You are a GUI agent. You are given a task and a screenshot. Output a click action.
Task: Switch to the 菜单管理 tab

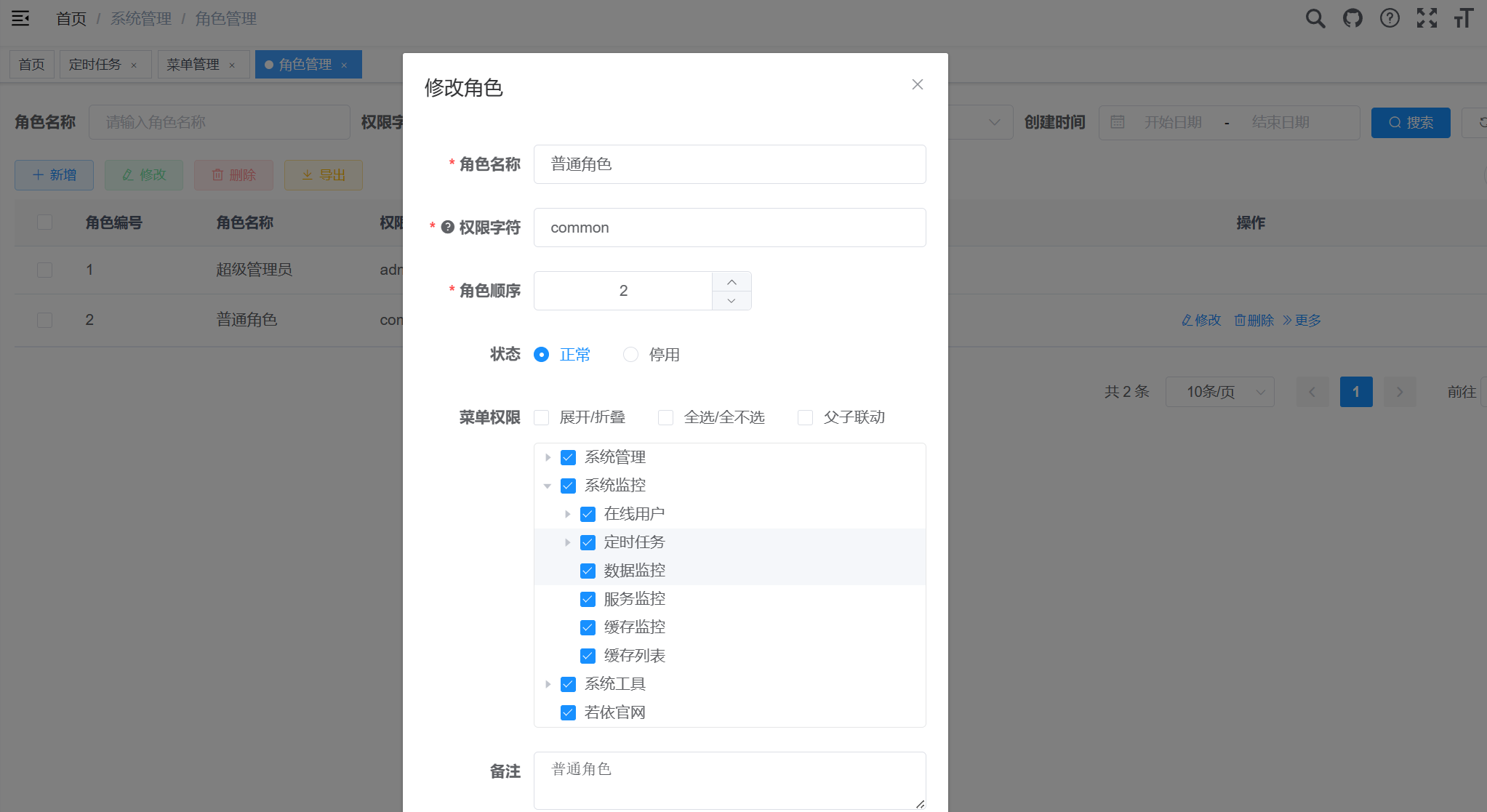click(193, 65)
